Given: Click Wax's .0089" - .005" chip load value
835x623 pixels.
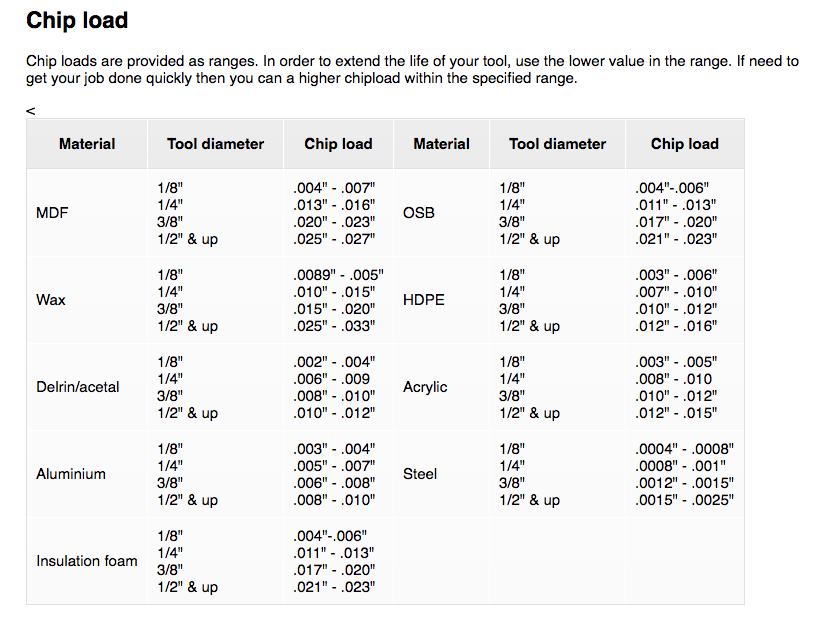Looking at the screenshot, I should click(338, 274).
